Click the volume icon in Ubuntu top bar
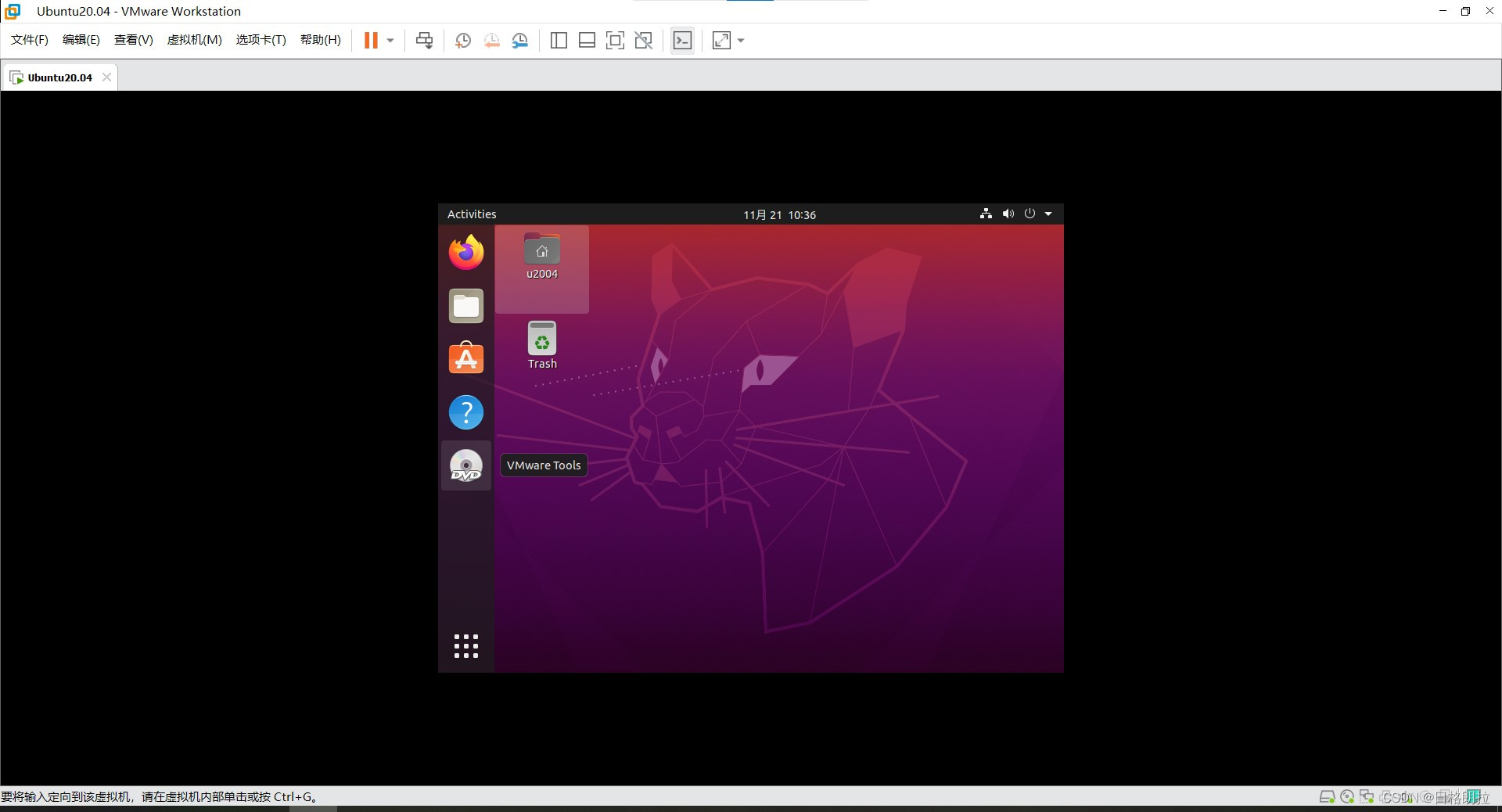This screenshot has height=812, width=1502. tap(1008, 214)
